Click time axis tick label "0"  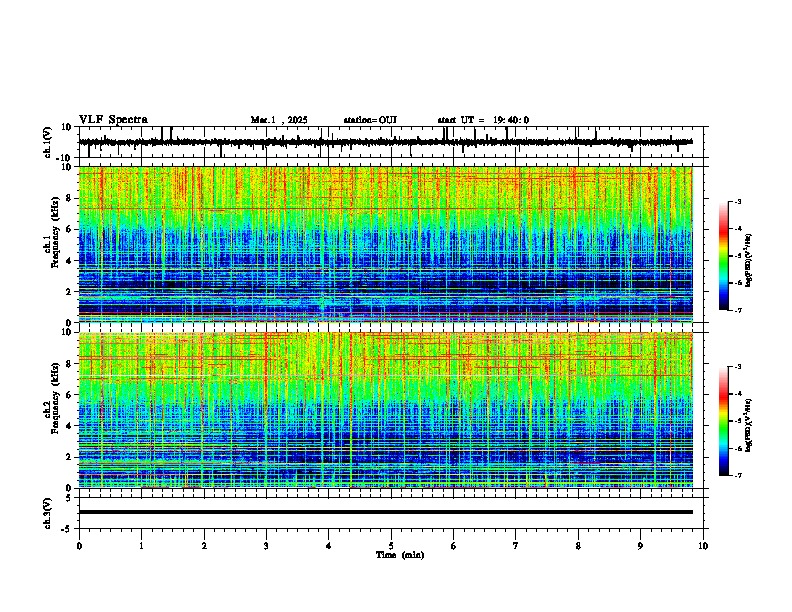click(x=79, y=546)
